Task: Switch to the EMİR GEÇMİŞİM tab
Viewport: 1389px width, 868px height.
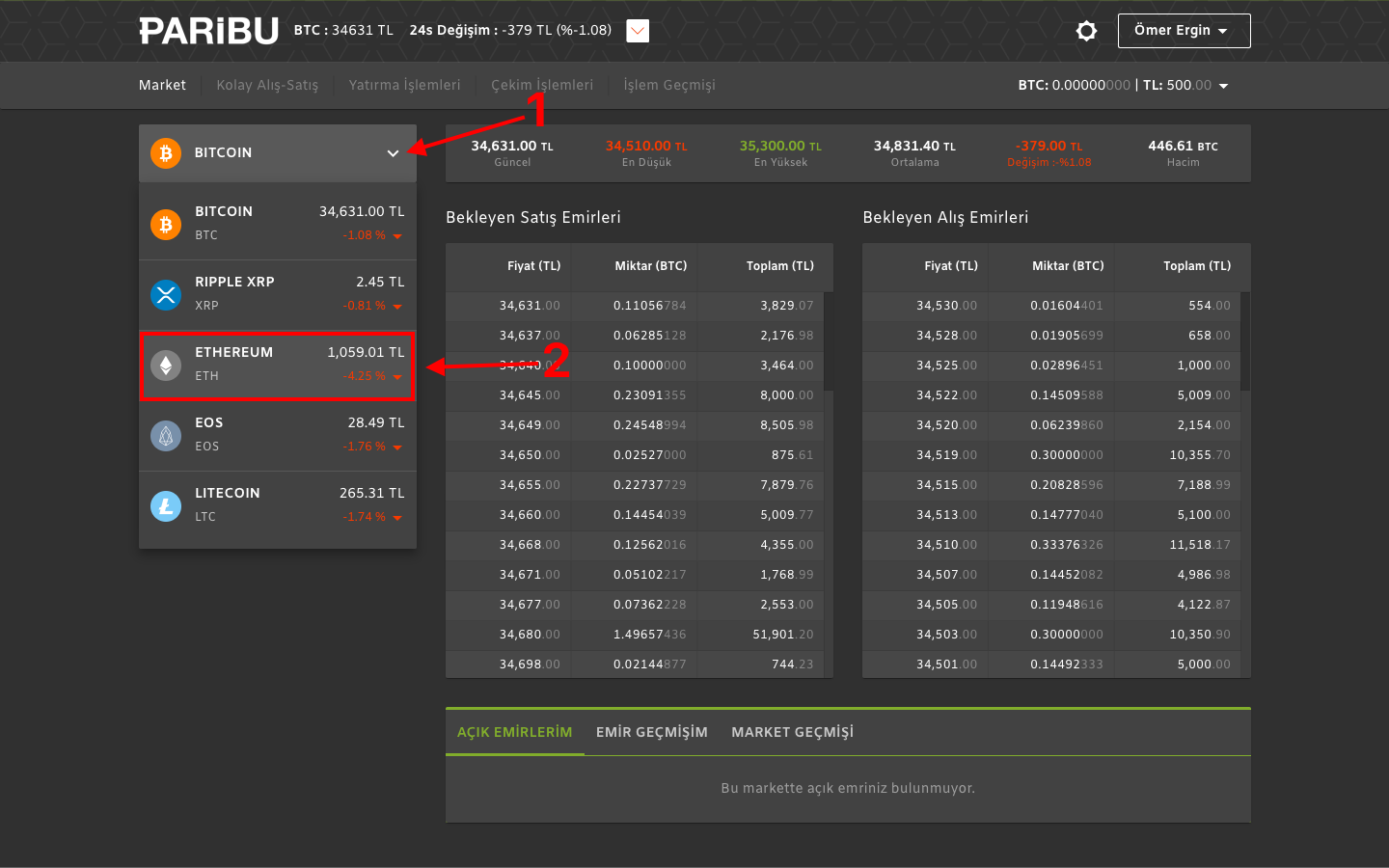Action: coord(651,732)
